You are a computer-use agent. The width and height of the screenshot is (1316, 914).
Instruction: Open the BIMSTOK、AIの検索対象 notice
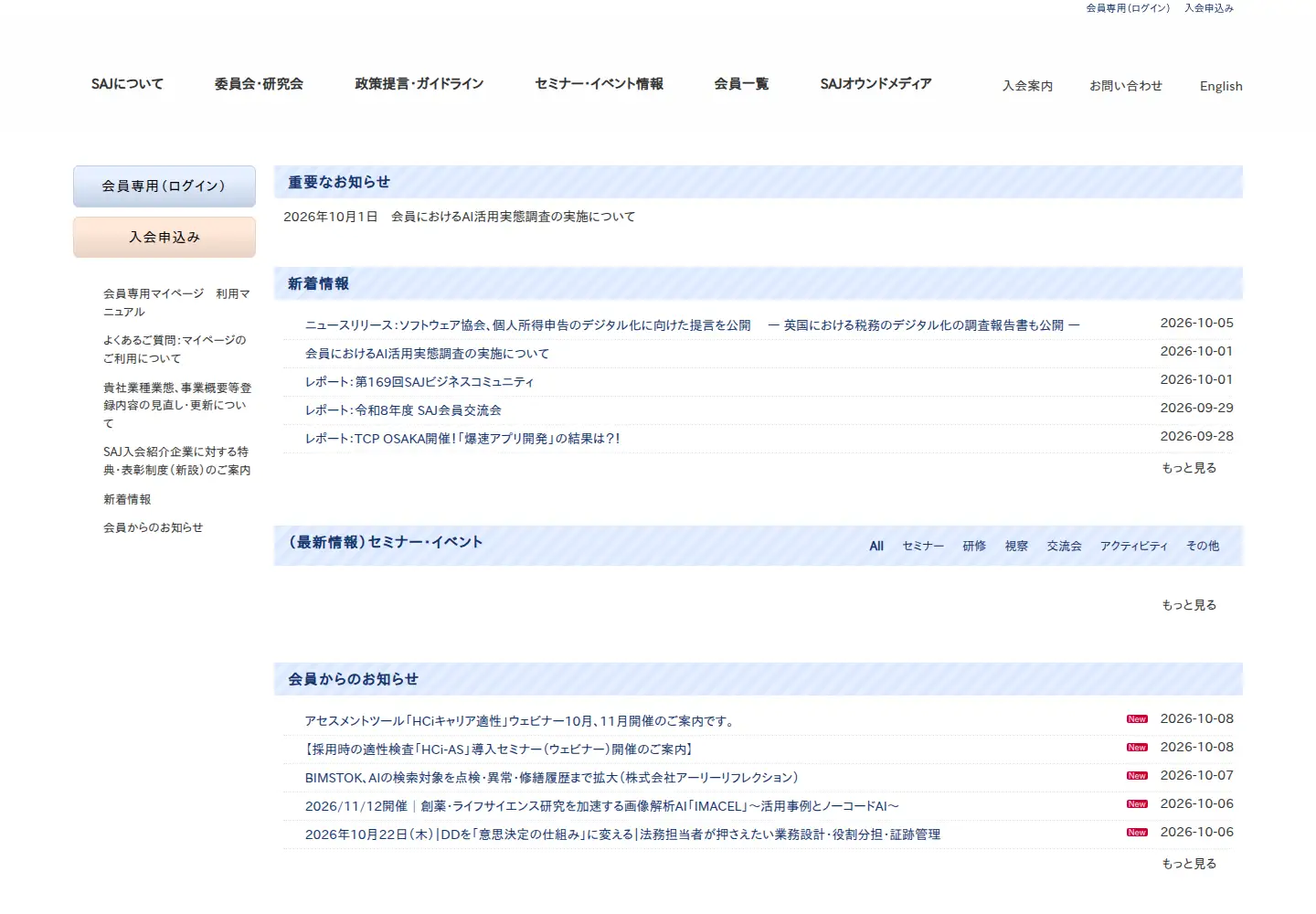click(x=553, y=778)
